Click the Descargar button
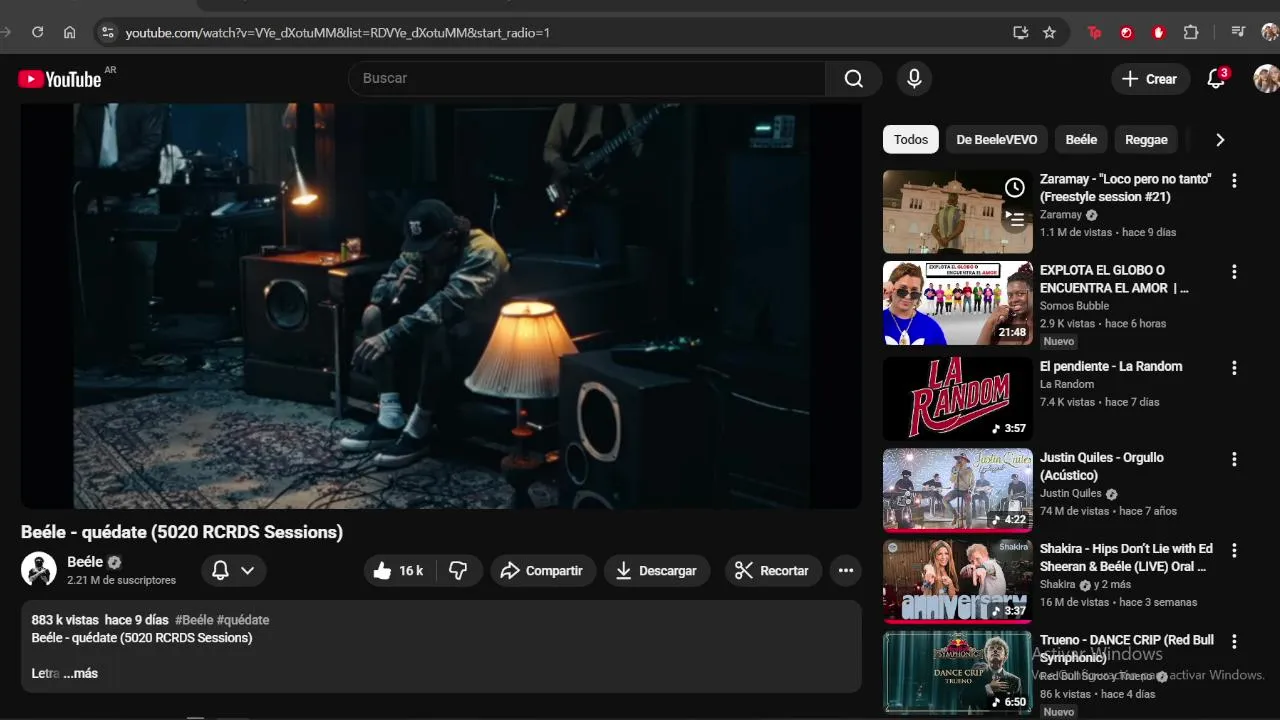Screen dimensions: 1280x720 click(656, 571)
